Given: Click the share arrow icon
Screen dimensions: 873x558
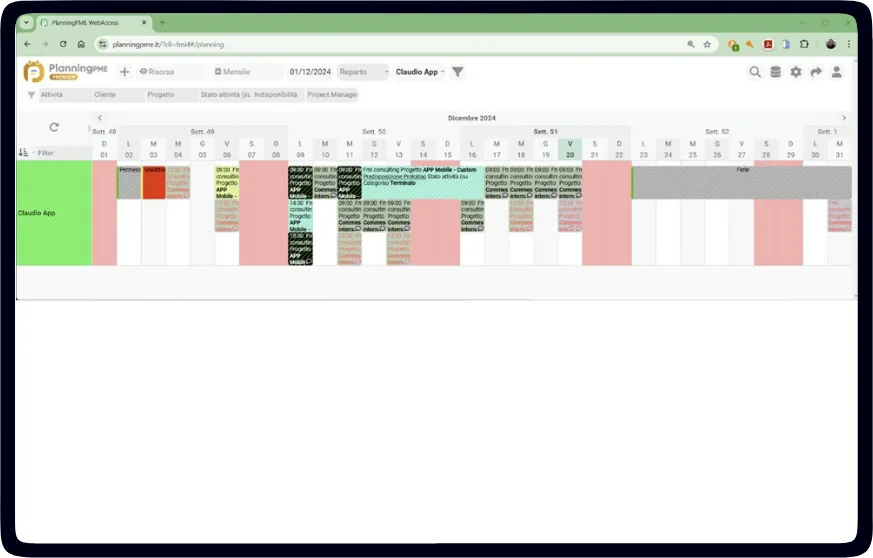Looking at the screenshot, I should (x=816, y=72).
